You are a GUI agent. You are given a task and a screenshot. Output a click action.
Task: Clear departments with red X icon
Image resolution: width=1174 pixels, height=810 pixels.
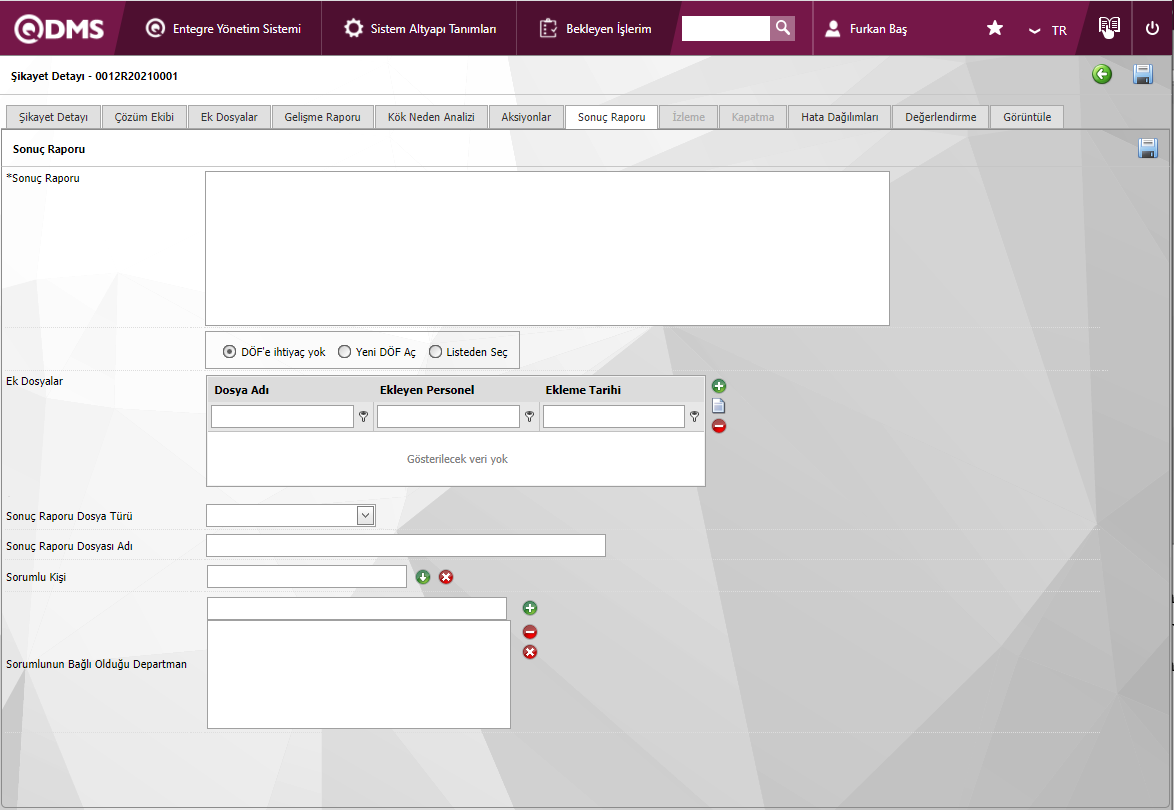pos(530,653)
